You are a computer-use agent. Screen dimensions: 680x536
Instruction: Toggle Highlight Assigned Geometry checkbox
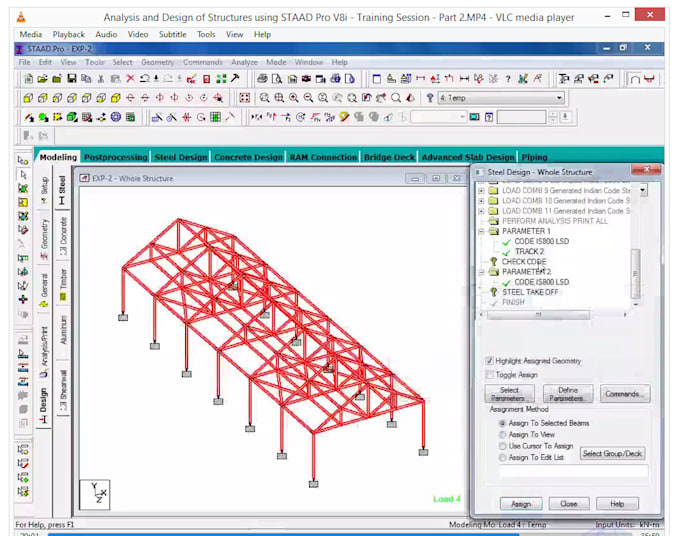(x=490, y=361)
